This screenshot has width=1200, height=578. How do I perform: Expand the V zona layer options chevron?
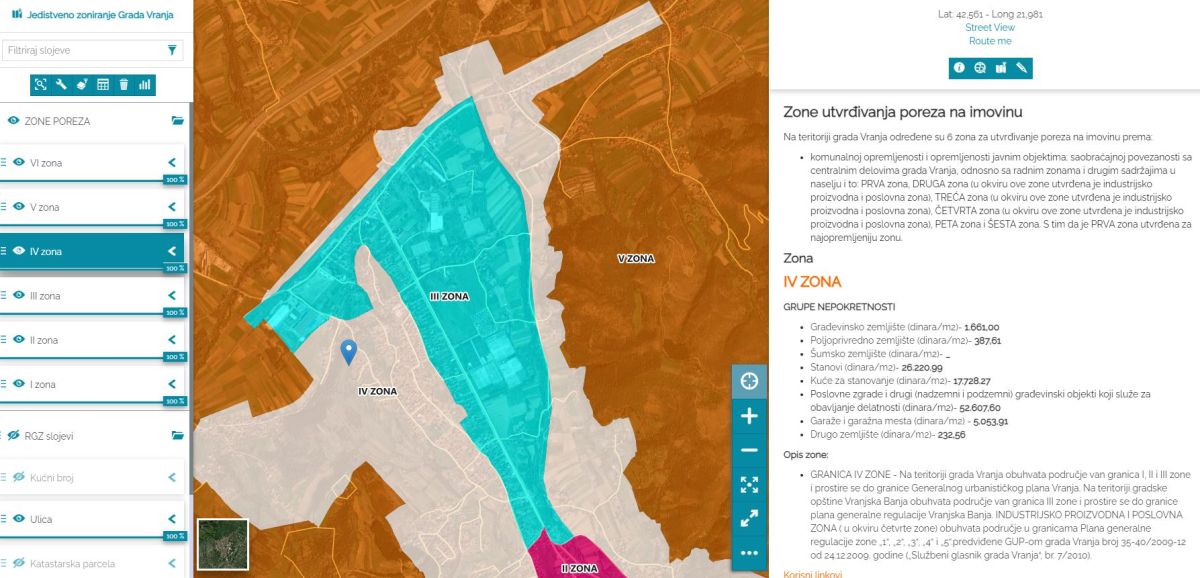171,208
